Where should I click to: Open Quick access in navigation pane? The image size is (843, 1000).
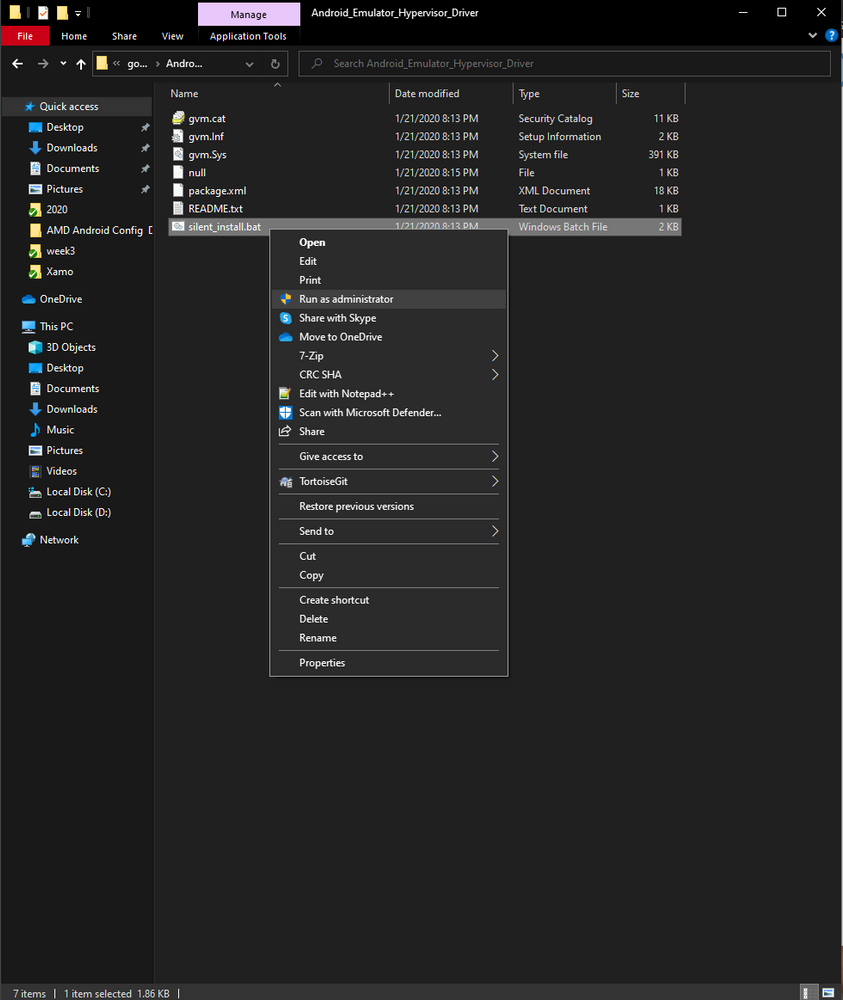pyautogui.click(x=69, y=107)
